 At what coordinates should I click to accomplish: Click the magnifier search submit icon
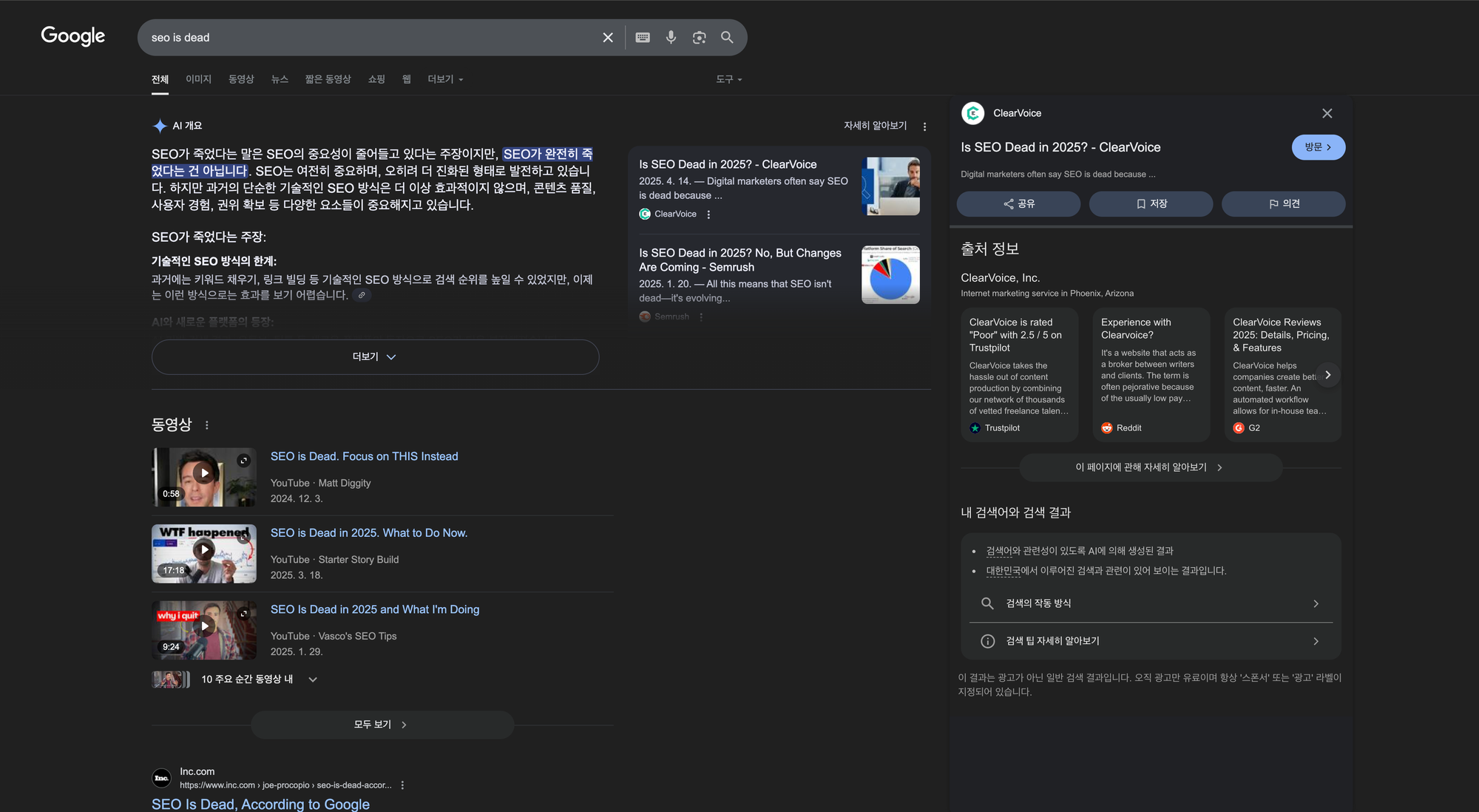coord(727,38)
